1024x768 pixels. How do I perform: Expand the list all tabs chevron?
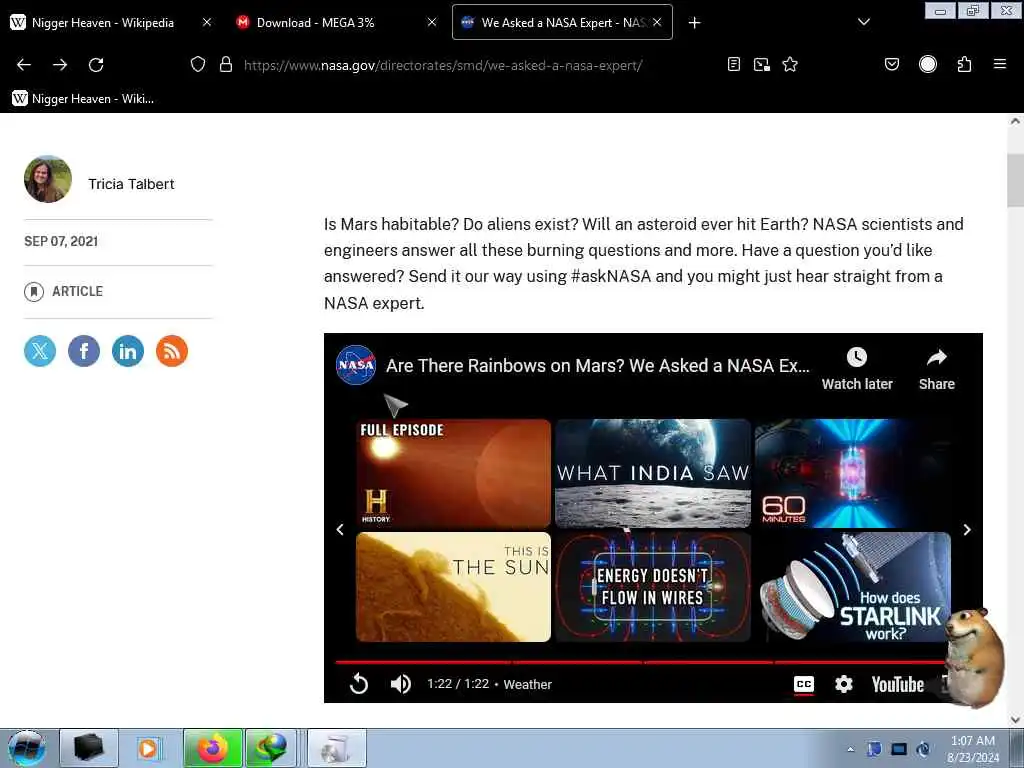(864, 23)
